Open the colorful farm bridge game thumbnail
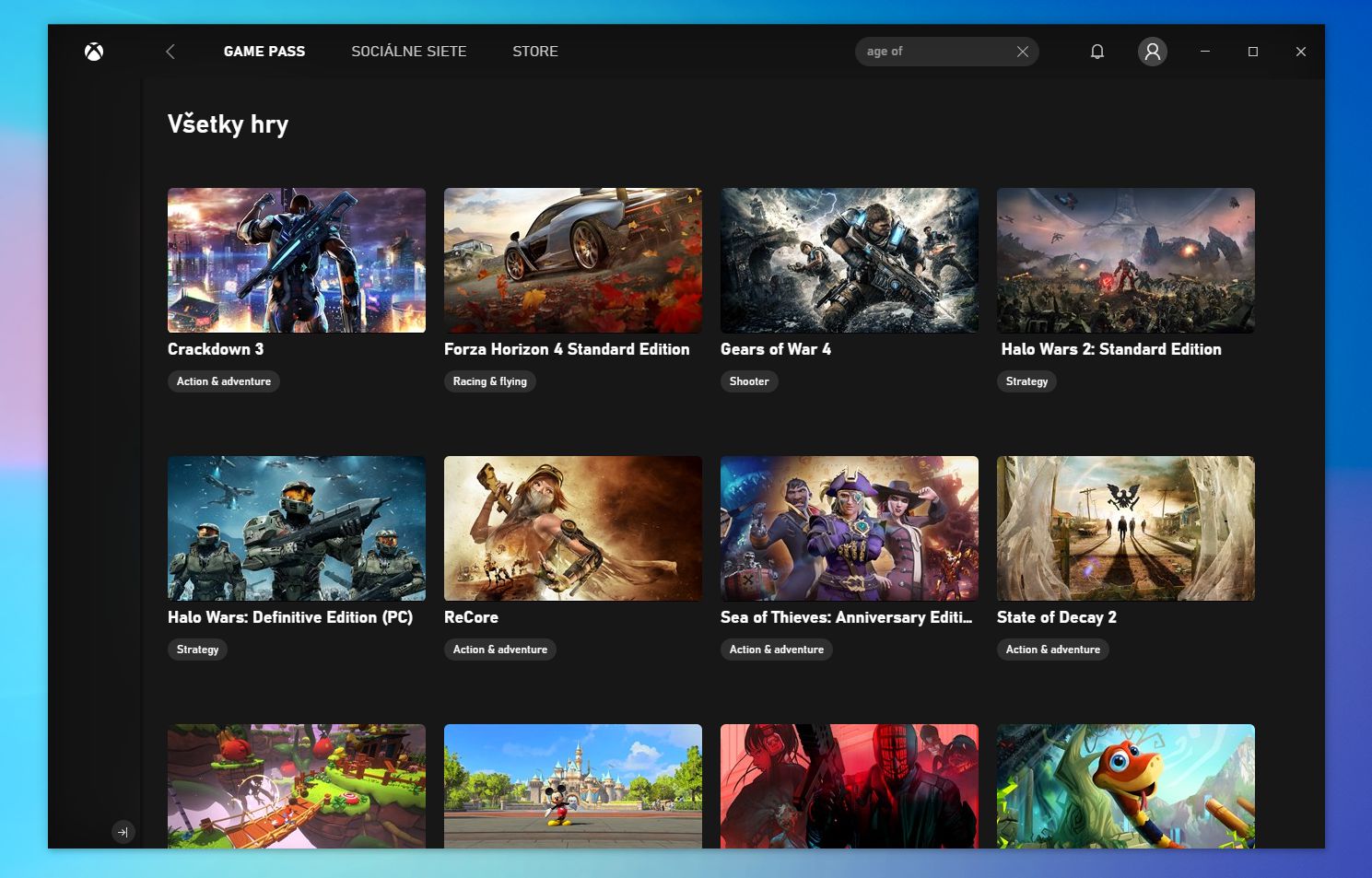This screenshot has width=1372, height=878. coord(297,786)
